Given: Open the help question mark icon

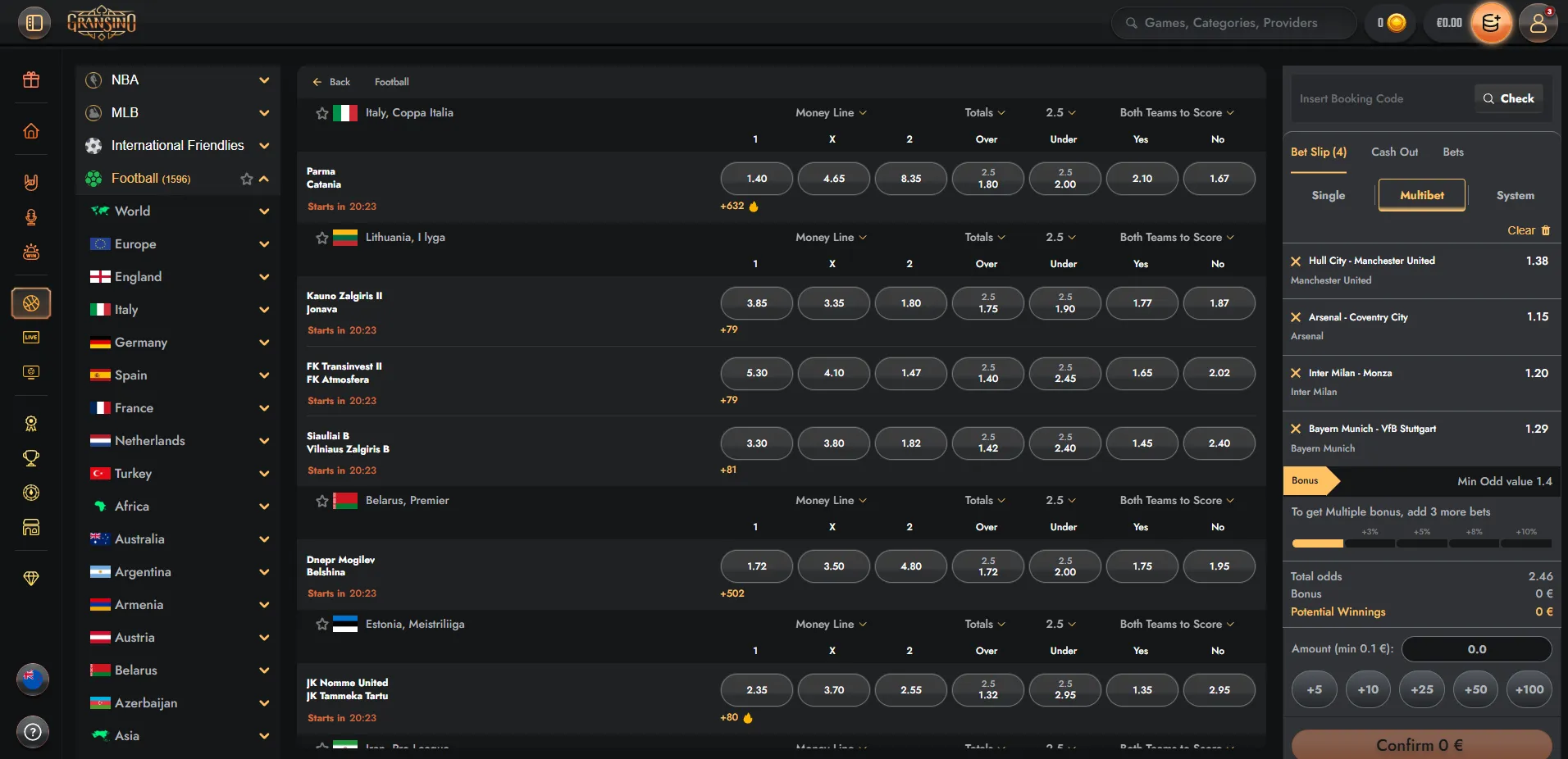Looking at the screenshot, I should pos(33,732).
